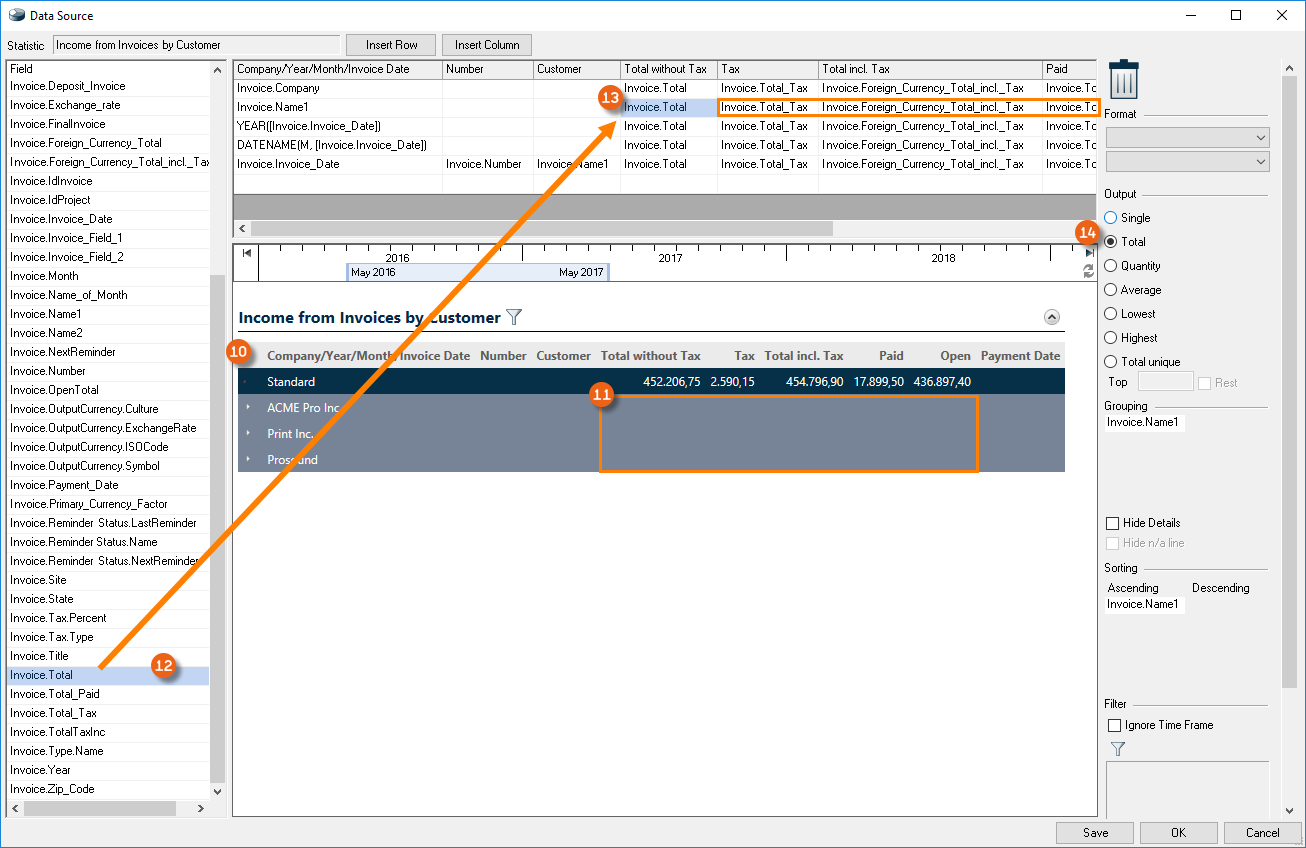The width and height of the screenshot is (1306, 848).
Task: Expand the Print Inc. row
Action: (248, 434)
